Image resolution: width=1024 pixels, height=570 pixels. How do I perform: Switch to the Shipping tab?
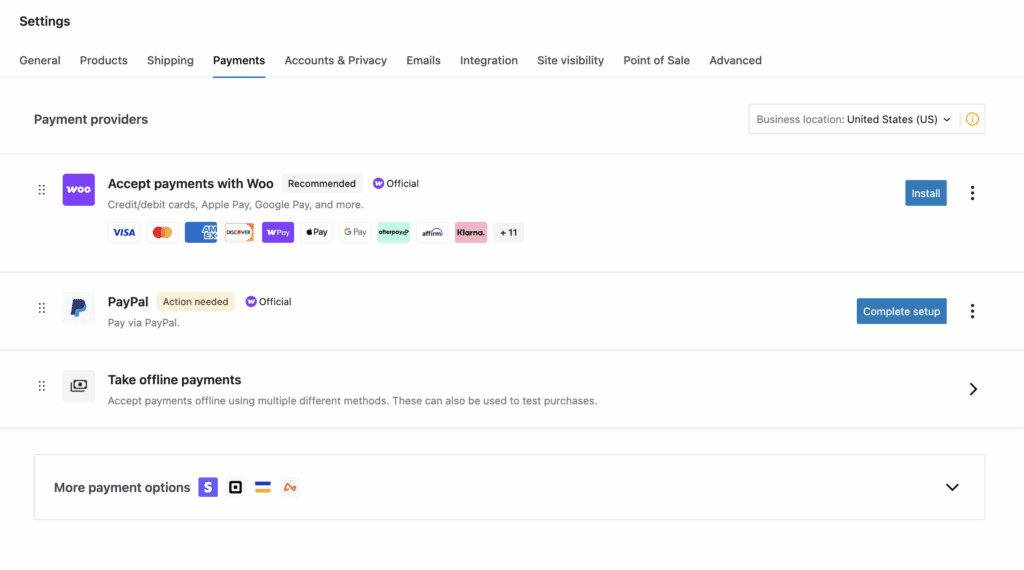(170, 60)
